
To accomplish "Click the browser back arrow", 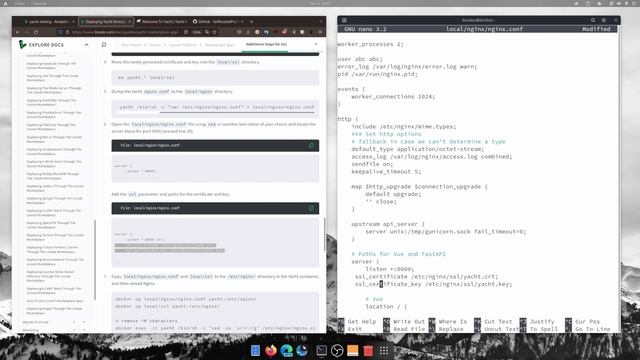I will pyautogui.click(x=18, y=32).
